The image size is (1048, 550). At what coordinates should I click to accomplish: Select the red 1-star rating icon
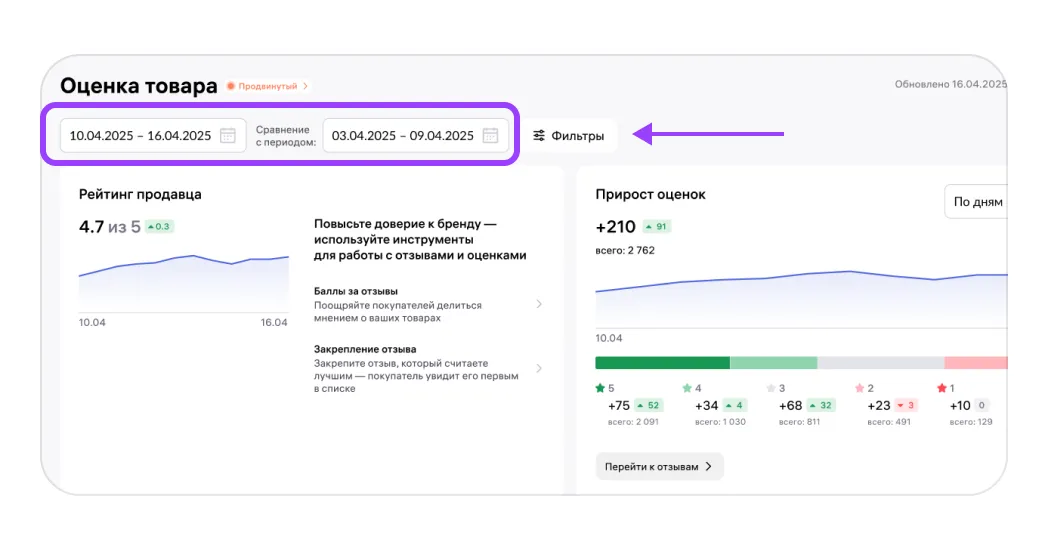(941, 388)
